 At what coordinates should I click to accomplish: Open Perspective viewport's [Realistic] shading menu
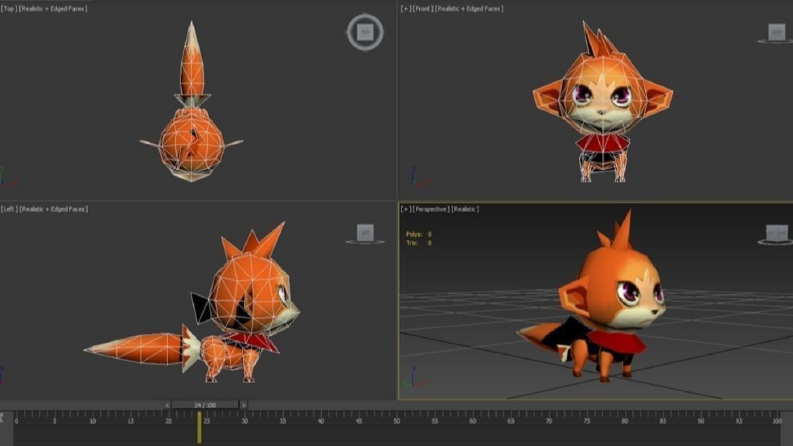coord(465,209)
